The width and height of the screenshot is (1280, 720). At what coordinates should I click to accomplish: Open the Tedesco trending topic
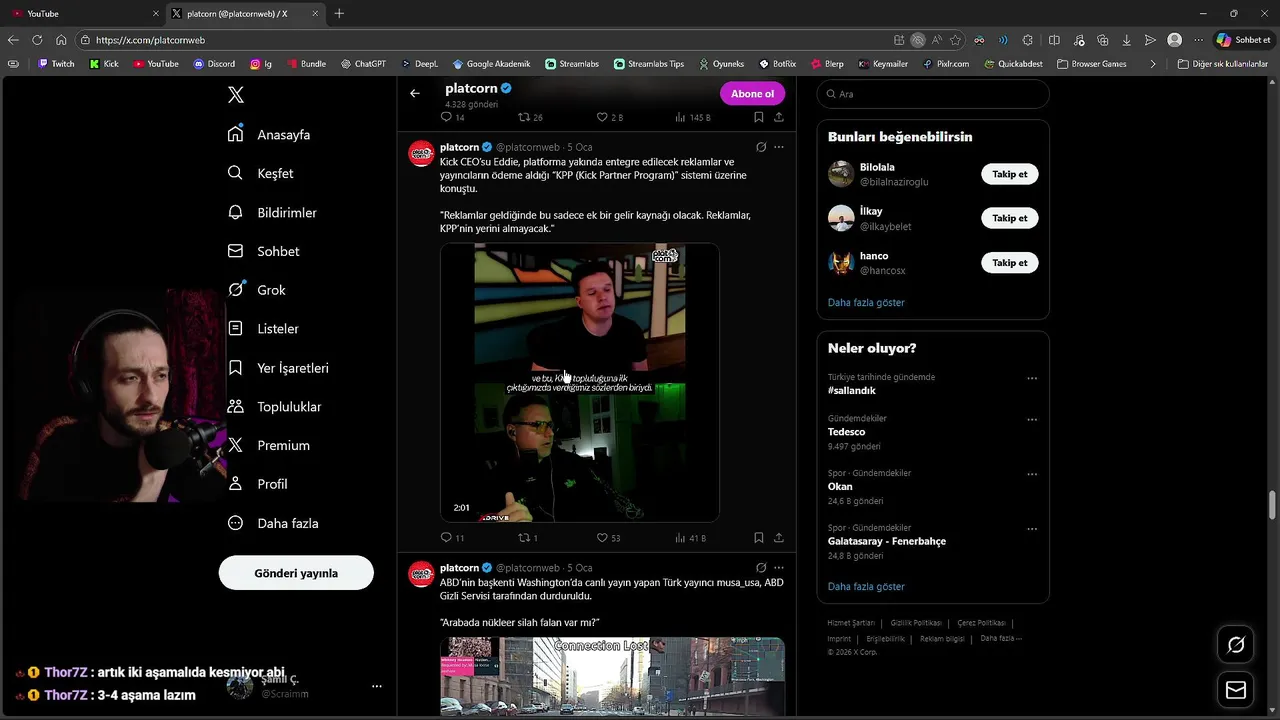pyautogui.click(x=846, y=432)
